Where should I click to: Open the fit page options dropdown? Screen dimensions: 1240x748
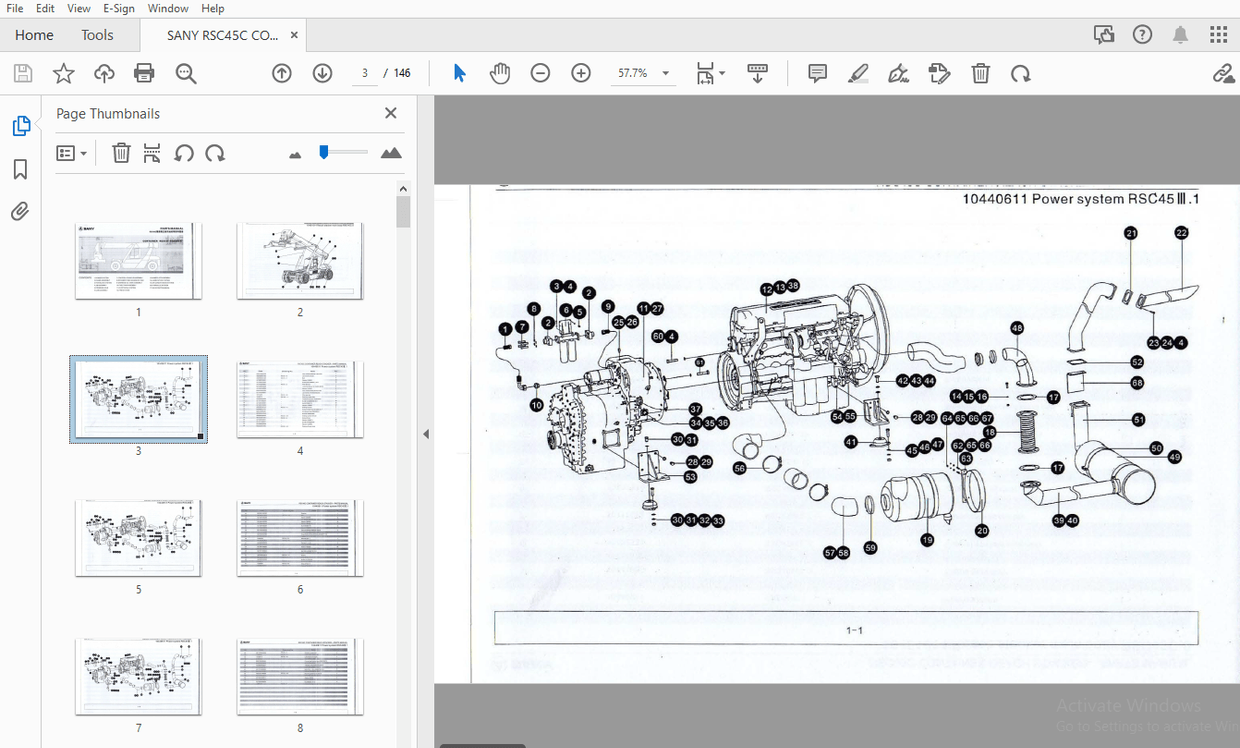coord(711,73)
